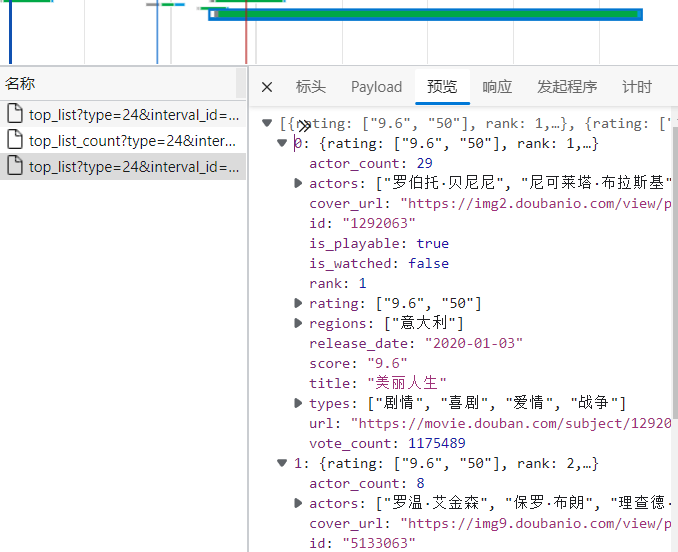The height and width of the screenshot is (552, 678).
Task: Expand rating array under rank 1
Action: pos(297,303)
